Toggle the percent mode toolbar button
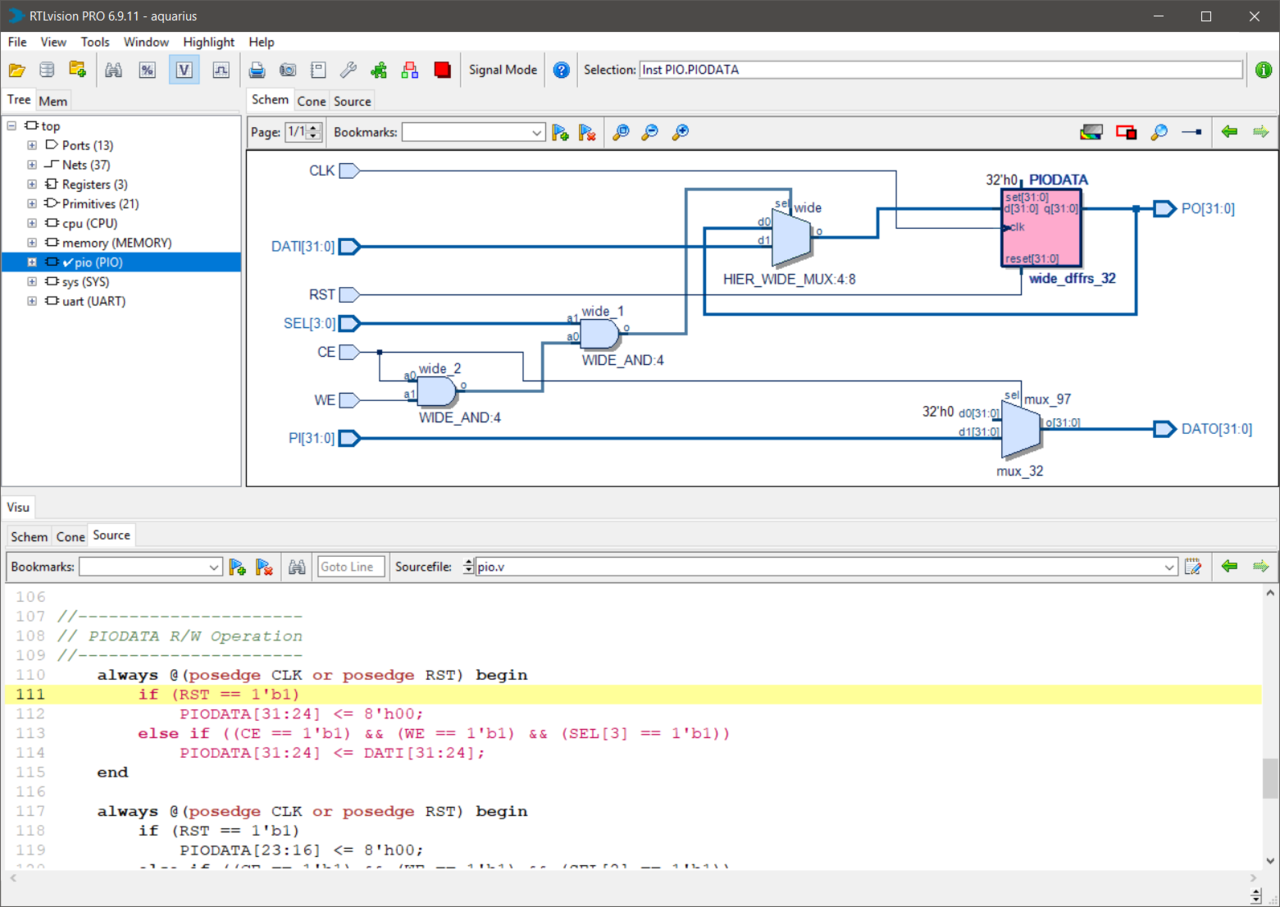 pyautogui.click(x=147, y=70)
